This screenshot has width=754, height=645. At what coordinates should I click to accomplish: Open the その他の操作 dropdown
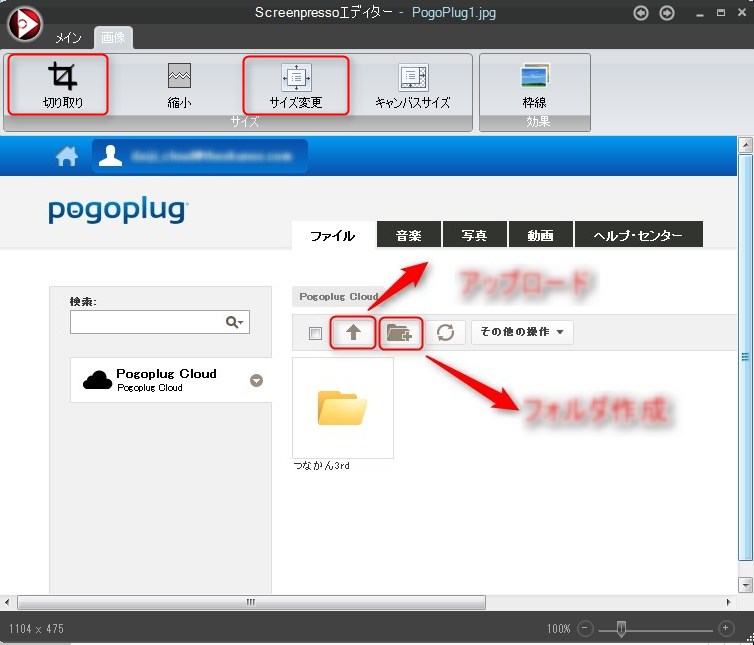tap(522, 332)
